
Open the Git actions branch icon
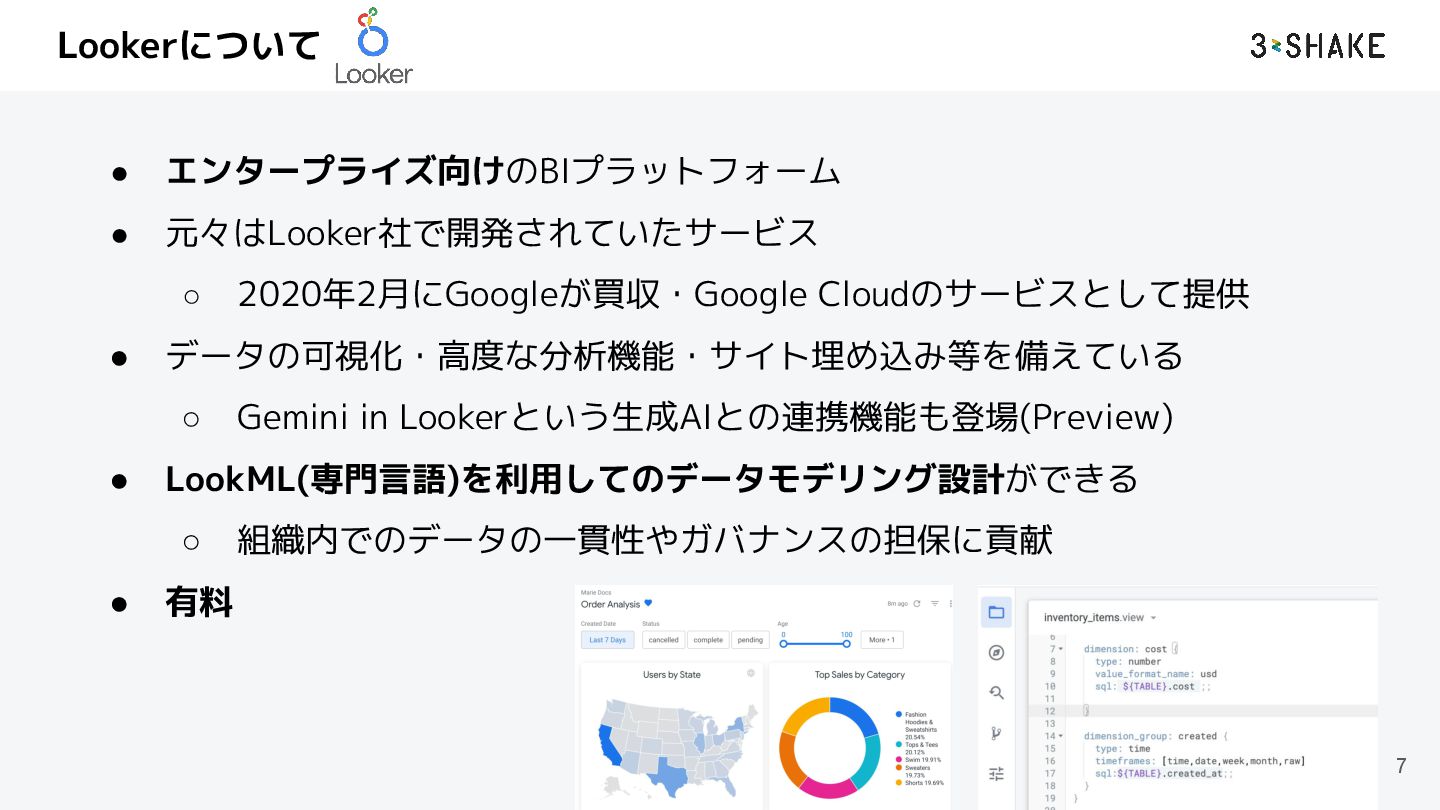tap(996, 733)
